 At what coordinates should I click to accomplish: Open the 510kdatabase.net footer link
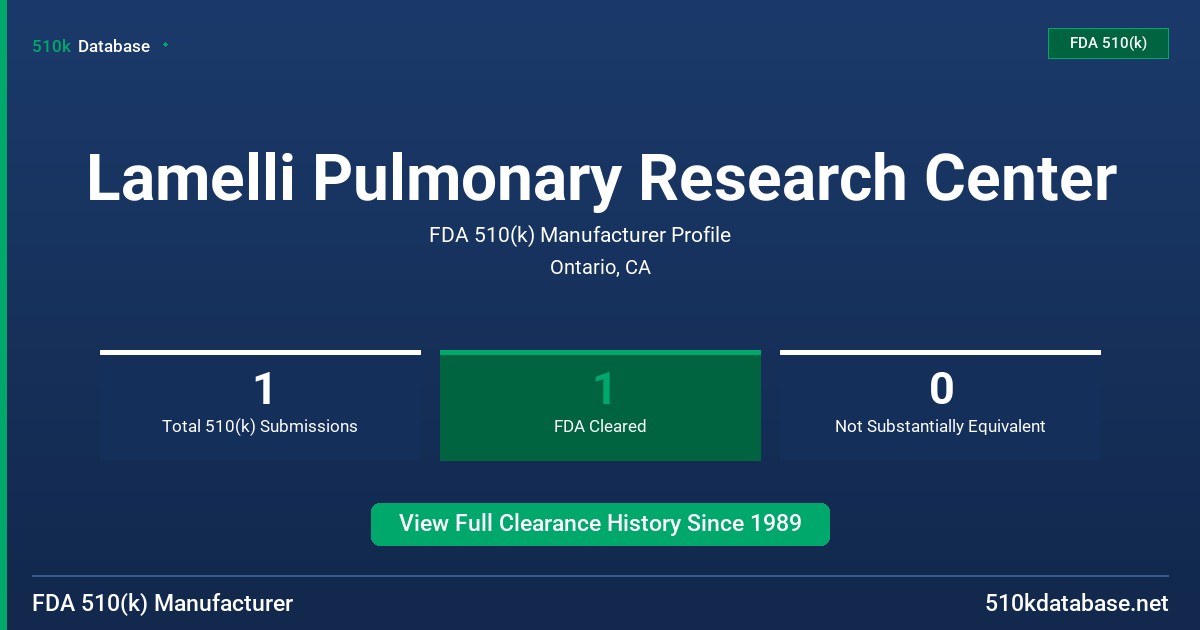click(x=1077, y=603)
